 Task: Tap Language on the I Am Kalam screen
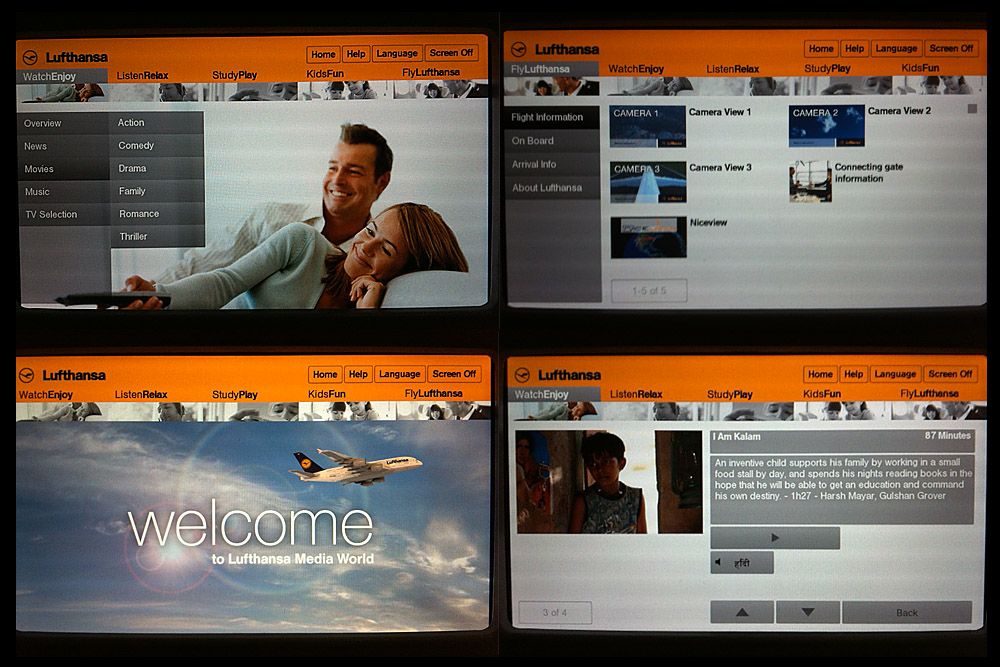895,374
